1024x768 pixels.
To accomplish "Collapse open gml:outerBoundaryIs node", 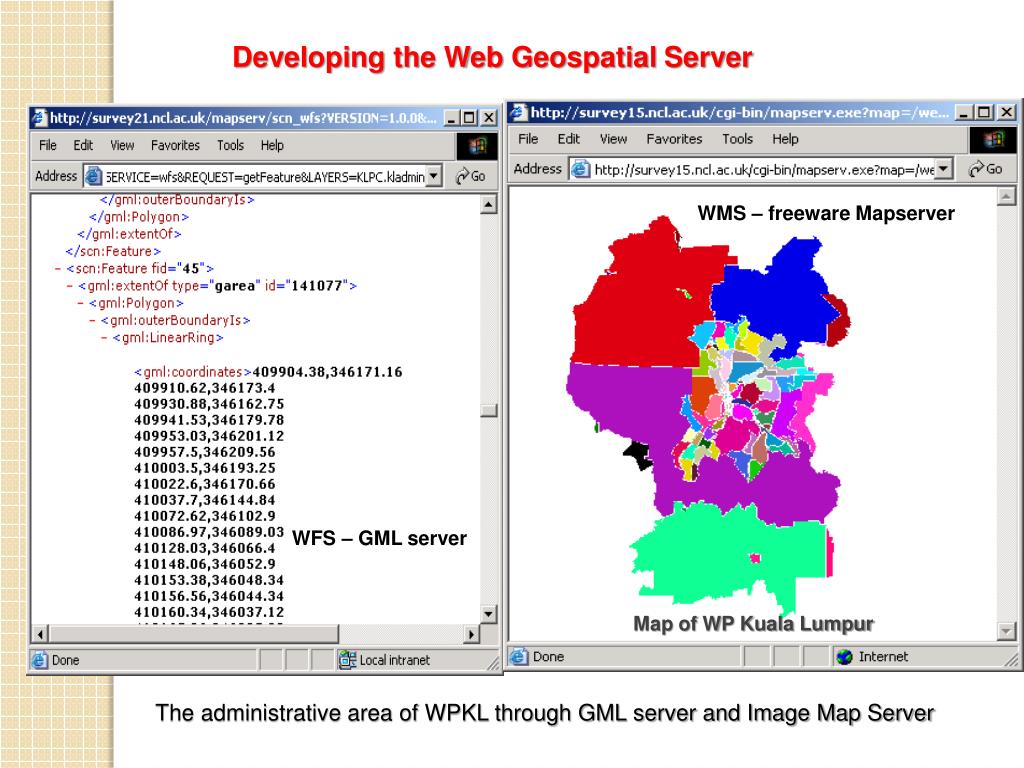I will pyautogui.click(x=93, y=320).
